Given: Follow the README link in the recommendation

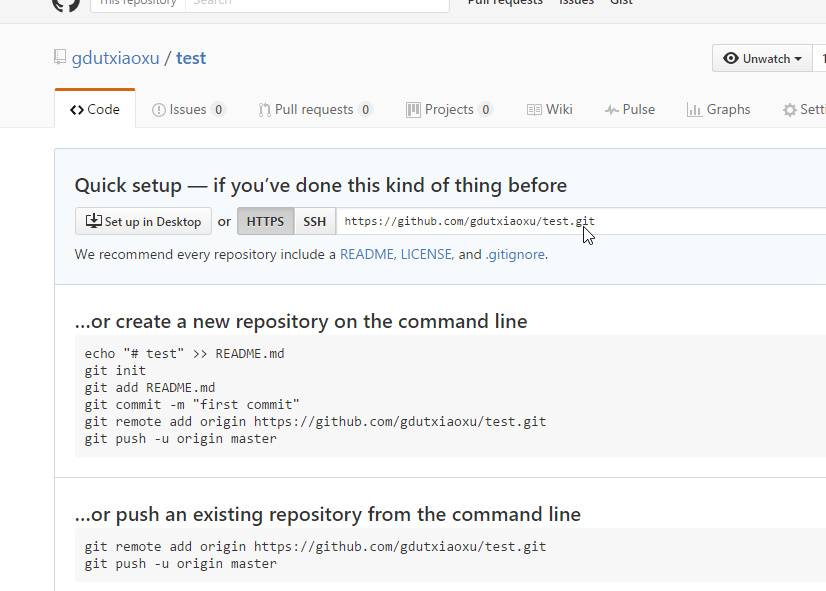Looking at the screenshot, I should tap(366, 255).
